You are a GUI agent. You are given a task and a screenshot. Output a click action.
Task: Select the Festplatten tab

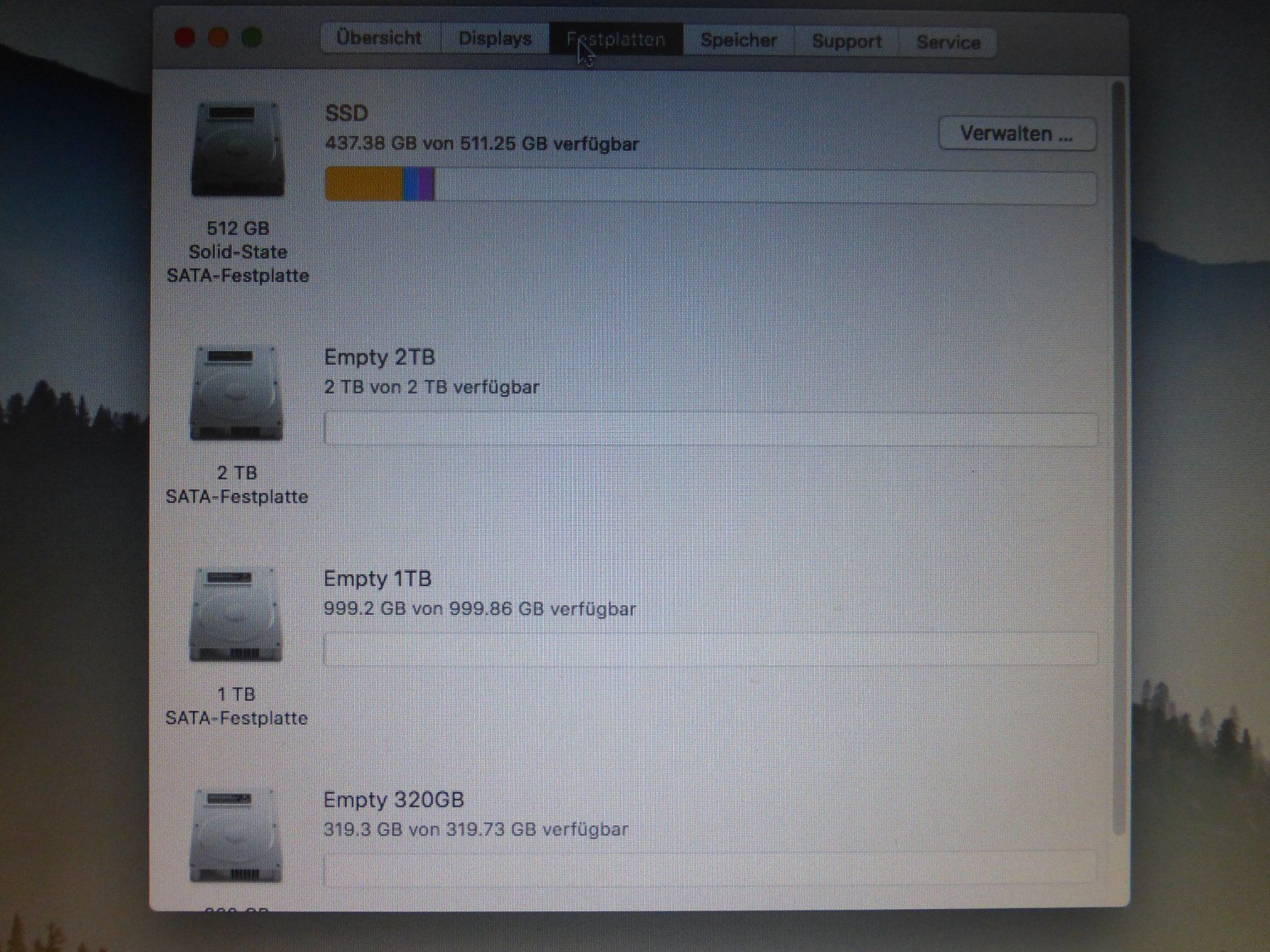(616, 39)
